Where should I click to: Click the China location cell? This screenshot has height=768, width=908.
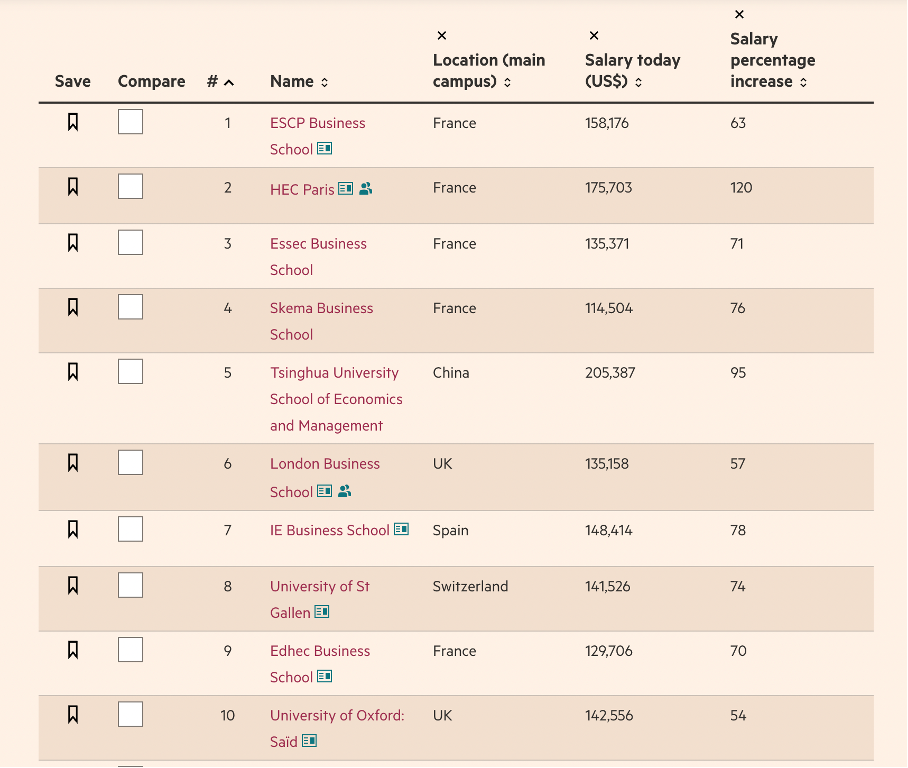[451, 372]
